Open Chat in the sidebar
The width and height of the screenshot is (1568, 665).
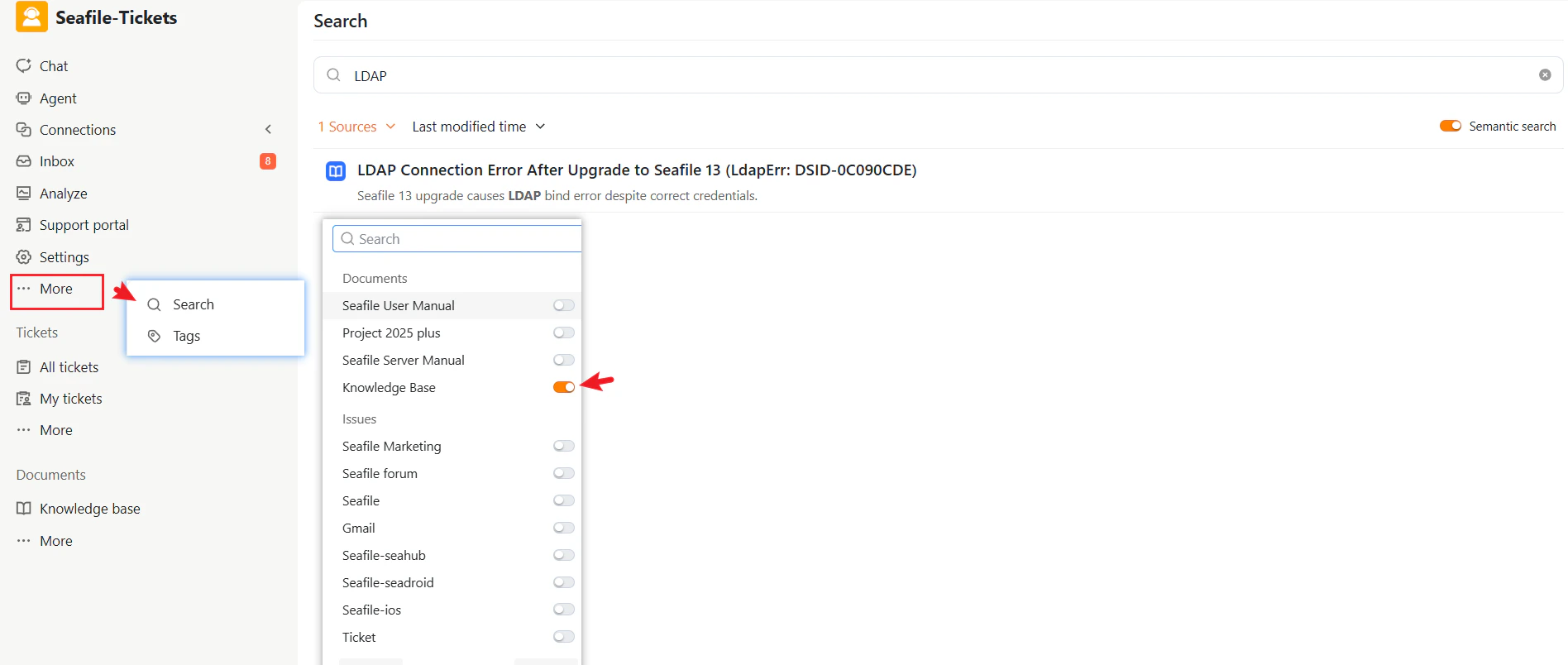[54, 66]
